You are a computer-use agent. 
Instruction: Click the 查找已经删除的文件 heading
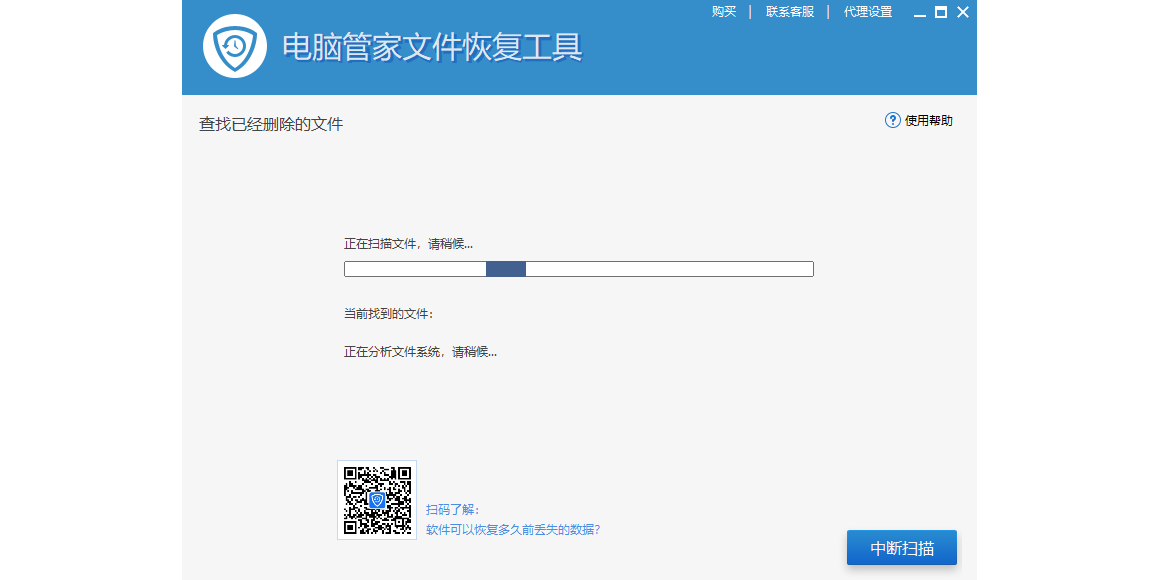271,125
